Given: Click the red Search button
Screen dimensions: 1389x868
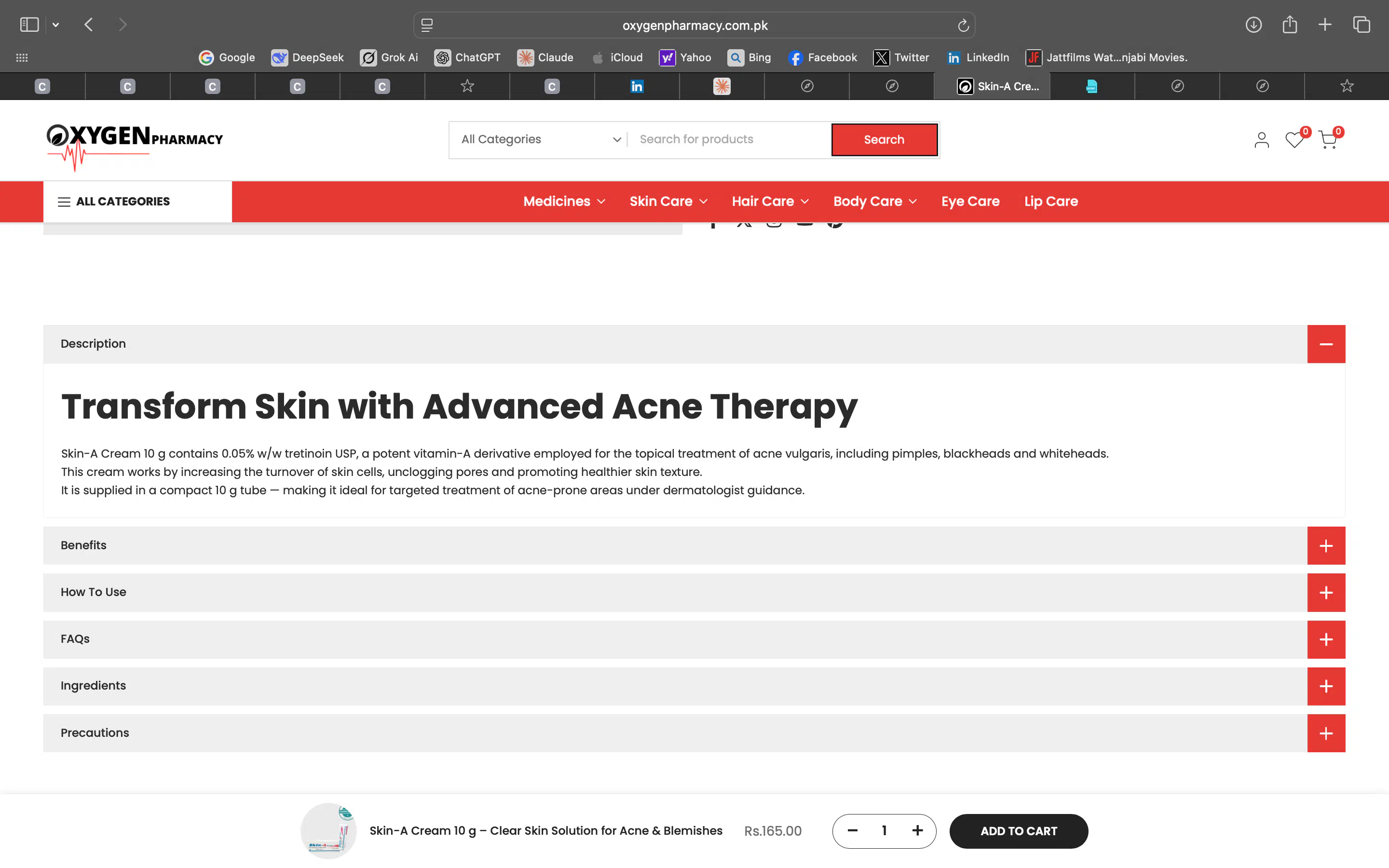Looking at the screenshot, I should coord(884,139).
